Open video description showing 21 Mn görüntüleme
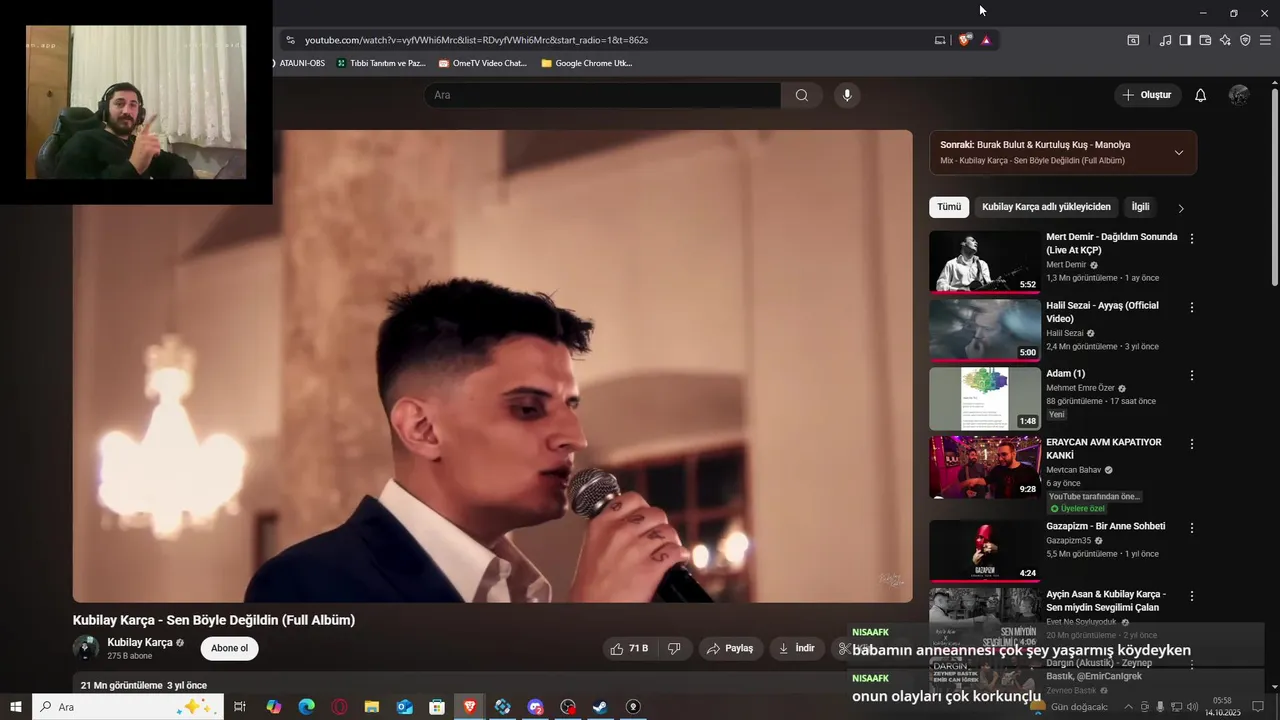Viewport: 1280px width, 720px height. (144, 686)
